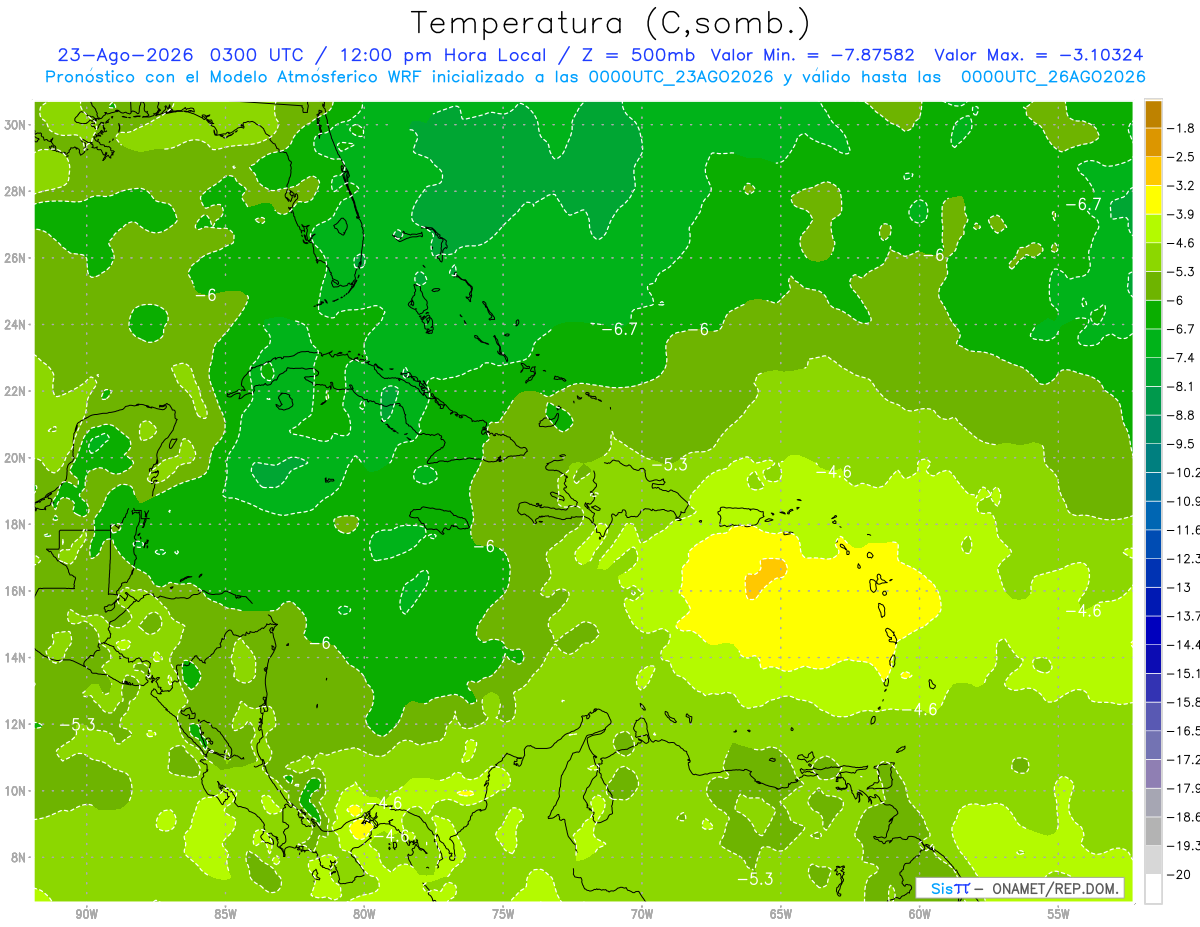Click the '-14.4' color bar label

[1183, 645]
